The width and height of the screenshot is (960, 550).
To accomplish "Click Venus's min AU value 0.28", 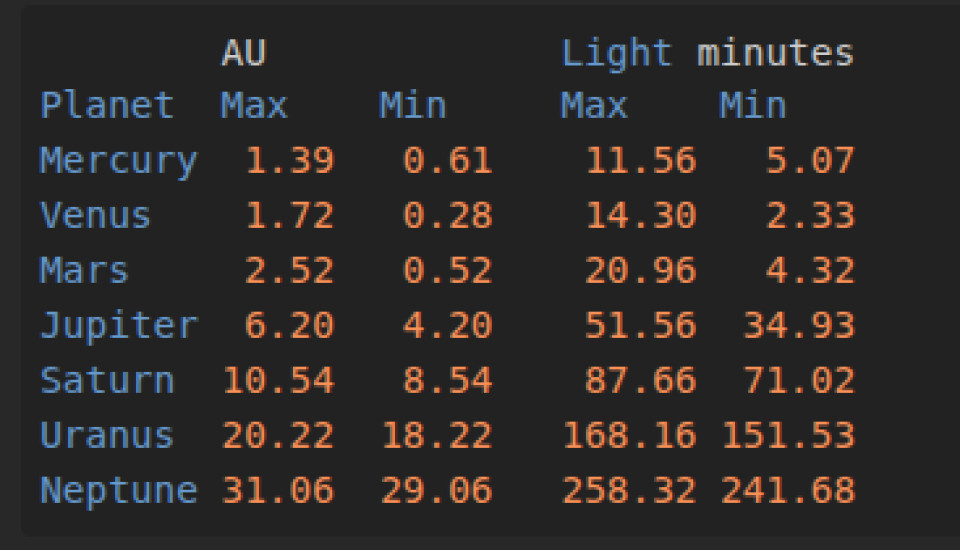I will pos(447,216).
